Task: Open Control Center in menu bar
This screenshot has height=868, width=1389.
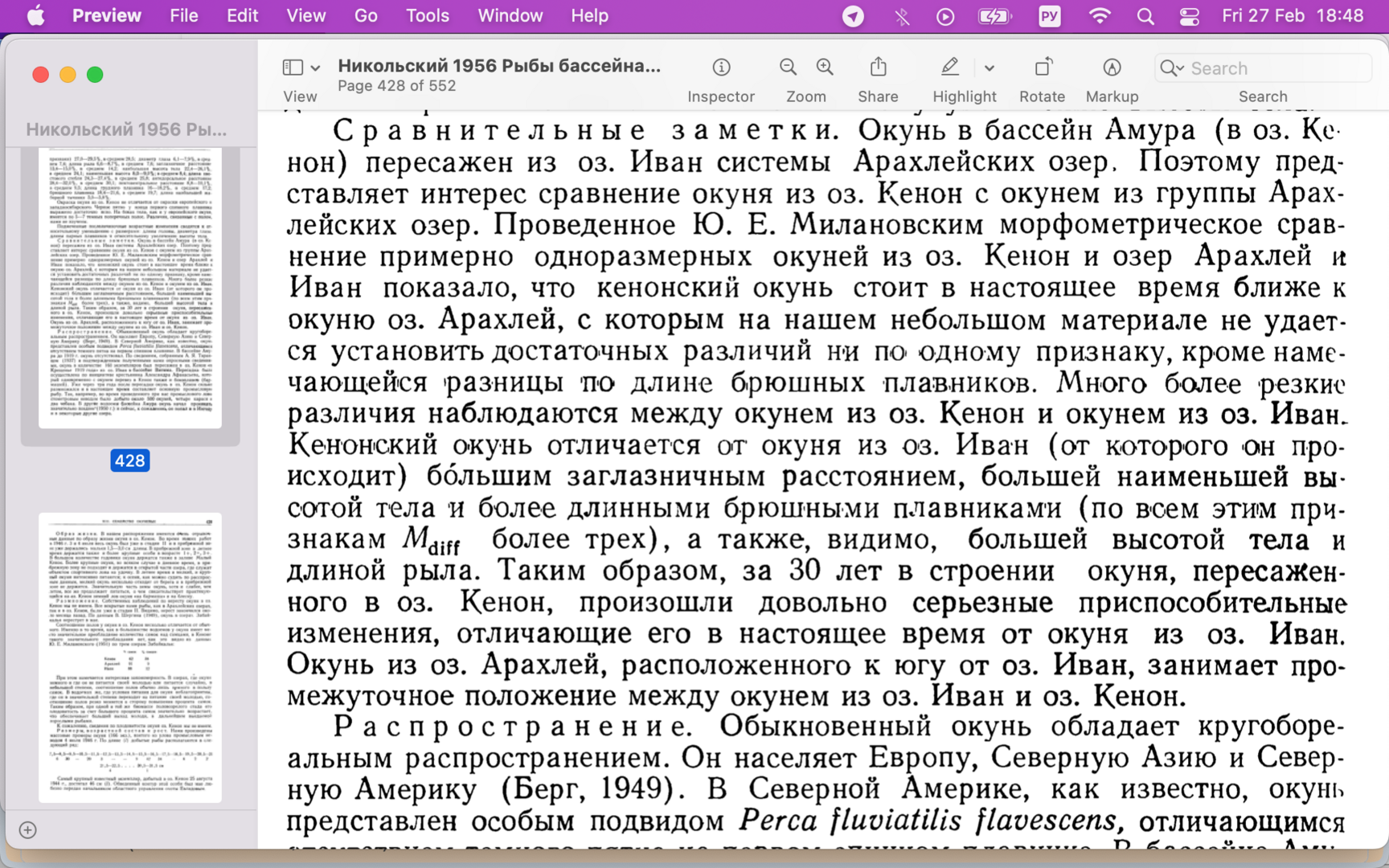Action: 1189,16
